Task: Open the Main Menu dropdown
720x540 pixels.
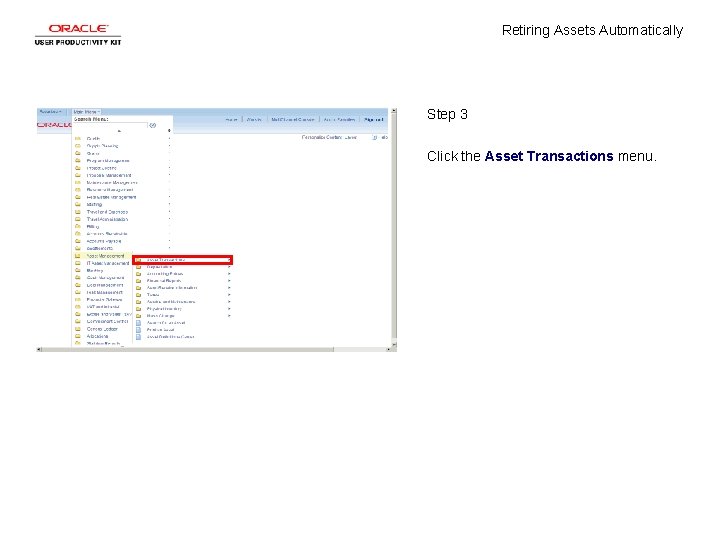Action: click(86, 112)
